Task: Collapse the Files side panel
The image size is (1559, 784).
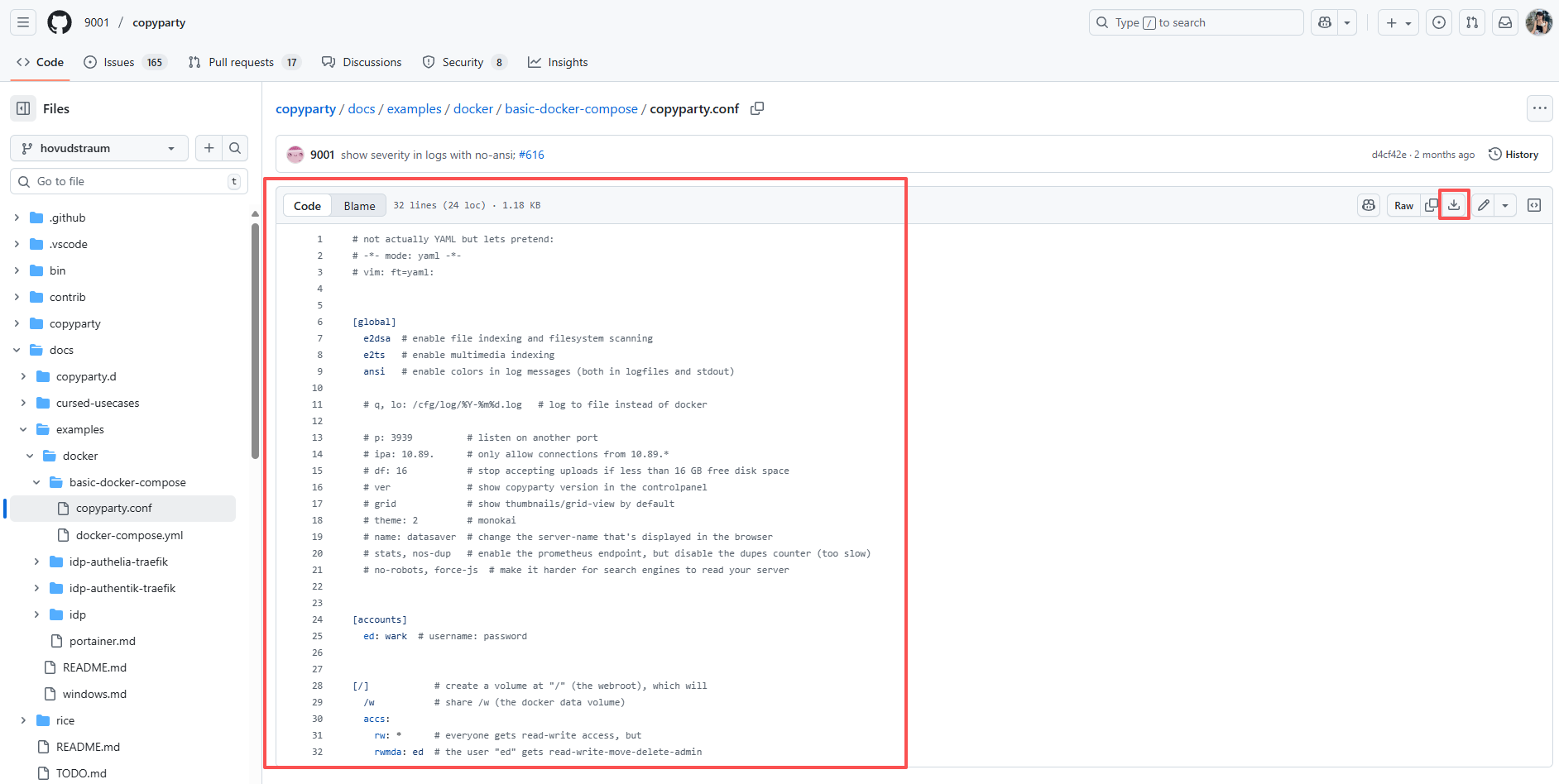Action: pyautogui.click(x=23, y=108)
